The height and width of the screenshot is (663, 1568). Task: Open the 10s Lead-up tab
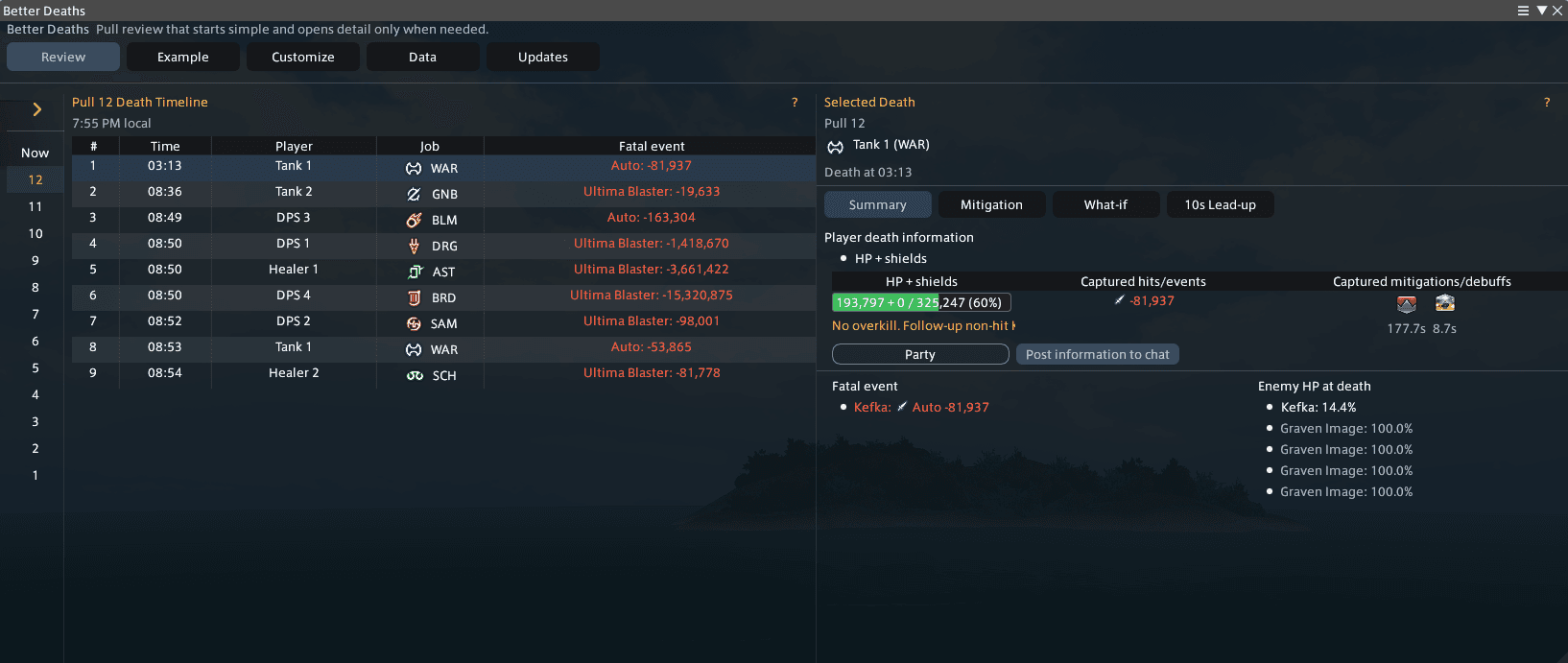(x=1220, y=204)
